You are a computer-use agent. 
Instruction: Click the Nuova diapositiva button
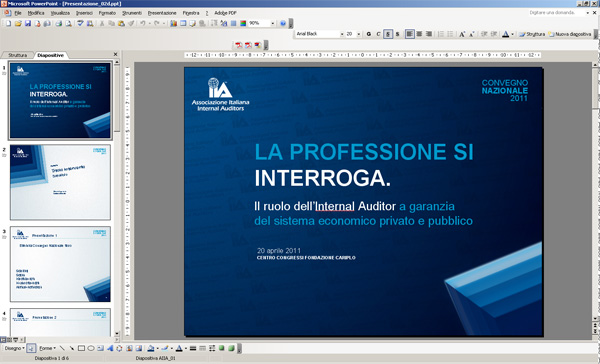(x=570, y=34)
